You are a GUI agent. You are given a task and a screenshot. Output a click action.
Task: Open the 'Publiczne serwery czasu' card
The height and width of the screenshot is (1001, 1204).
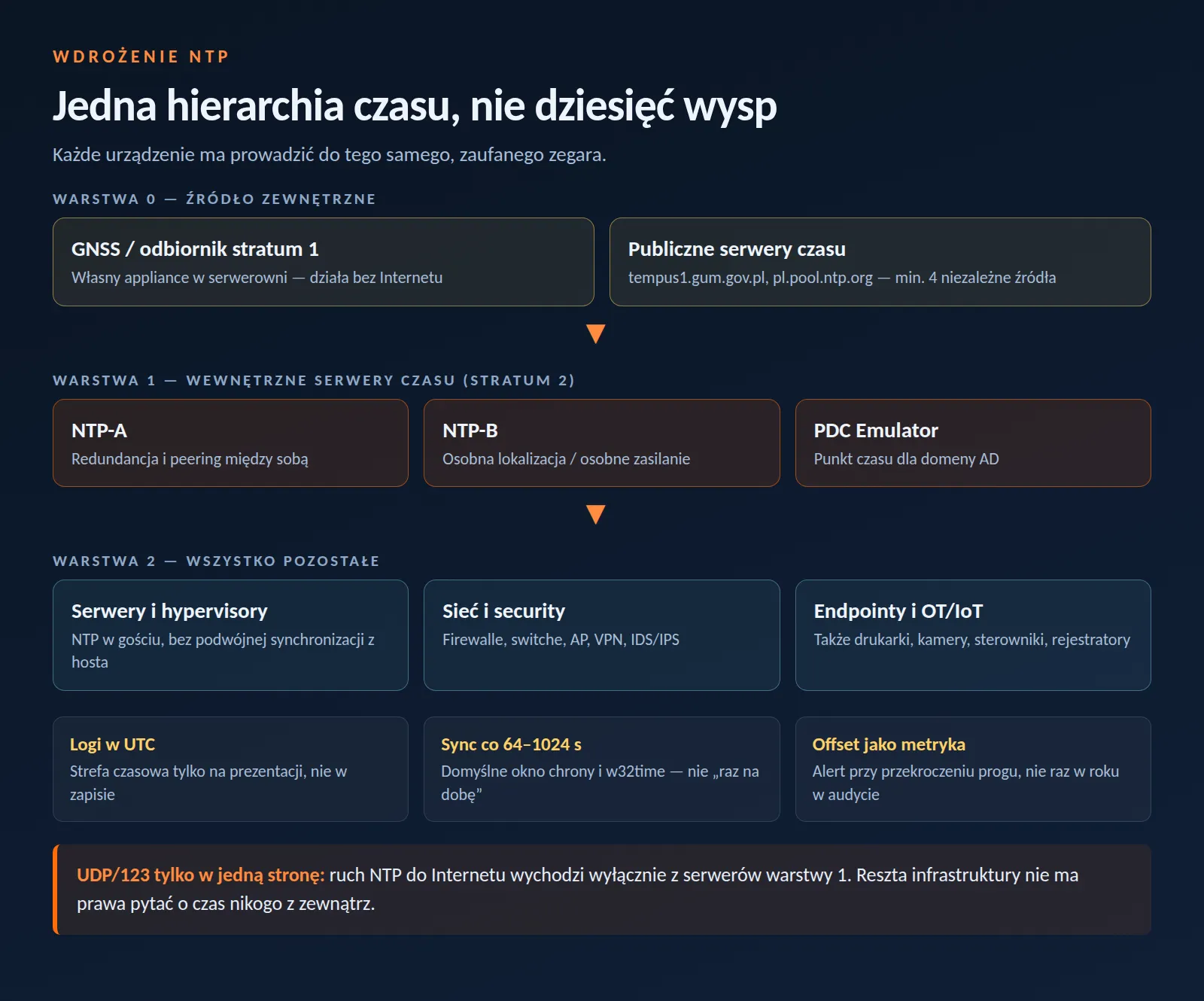point(880,262)
